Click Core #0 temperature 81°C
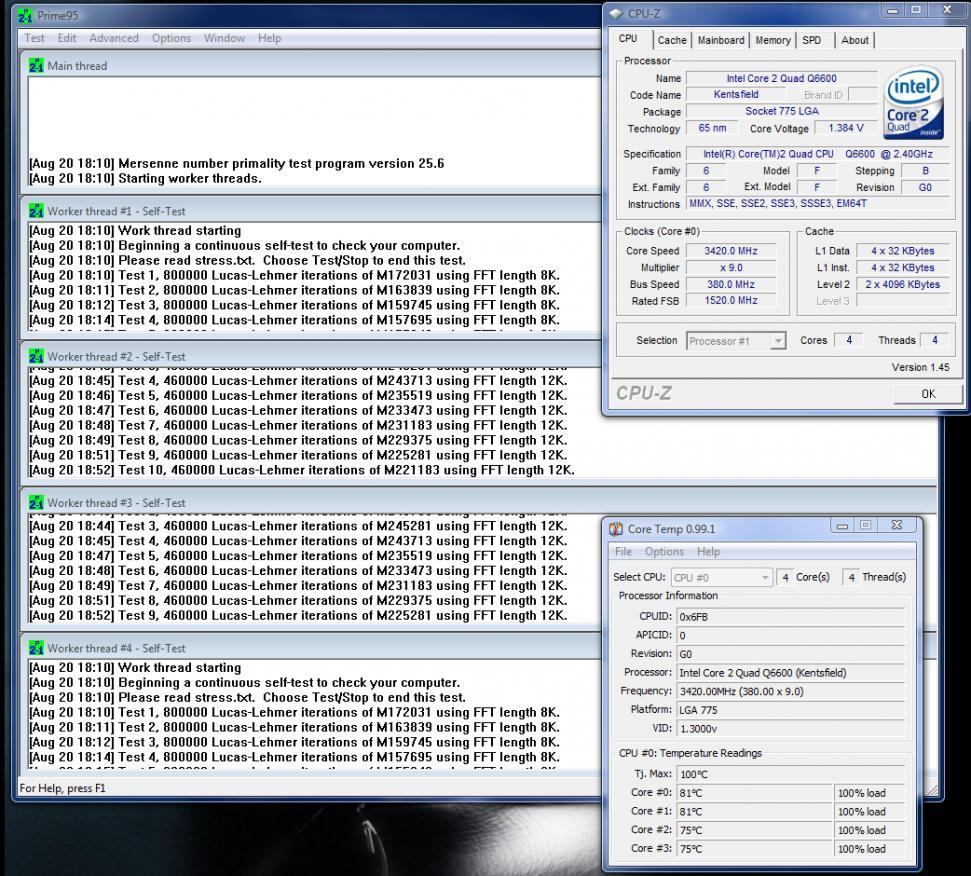 (755, 793)
